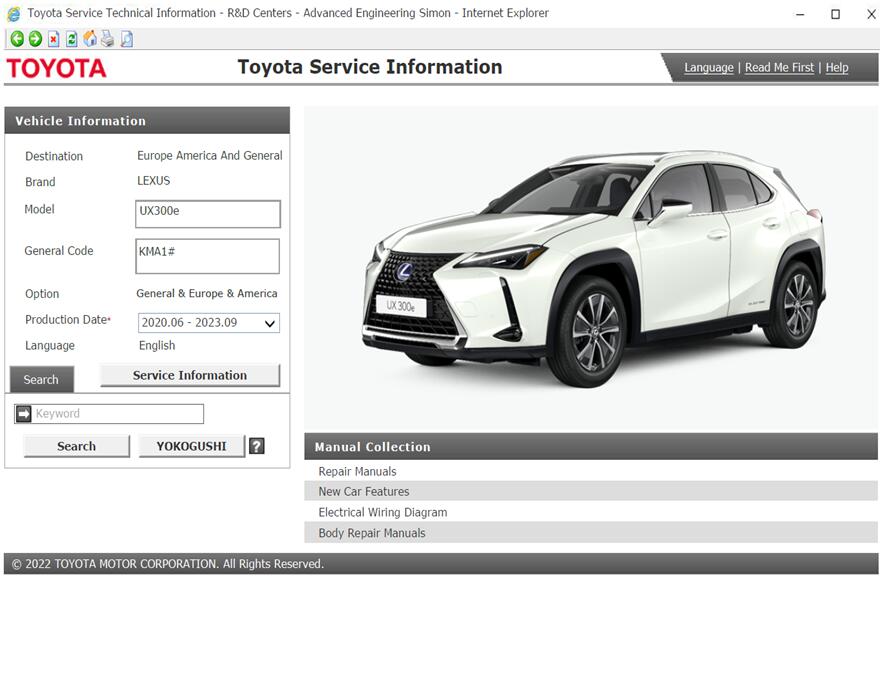882x676 pixels.
Task: Select the Search tab
Action: coord(42,380)
